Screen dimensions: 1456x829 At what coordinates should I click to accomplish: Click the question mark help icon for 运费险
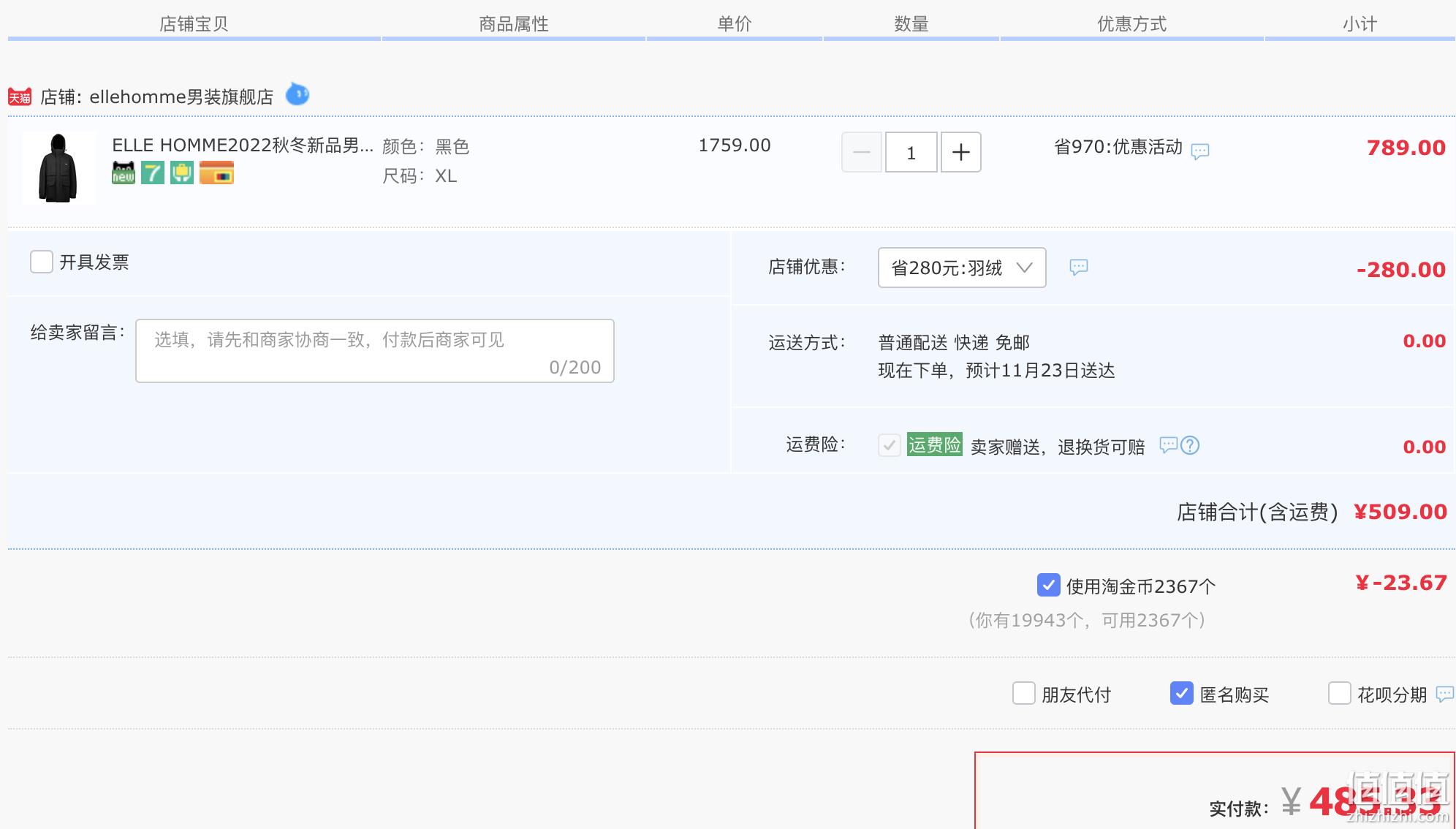[1190, 444]
